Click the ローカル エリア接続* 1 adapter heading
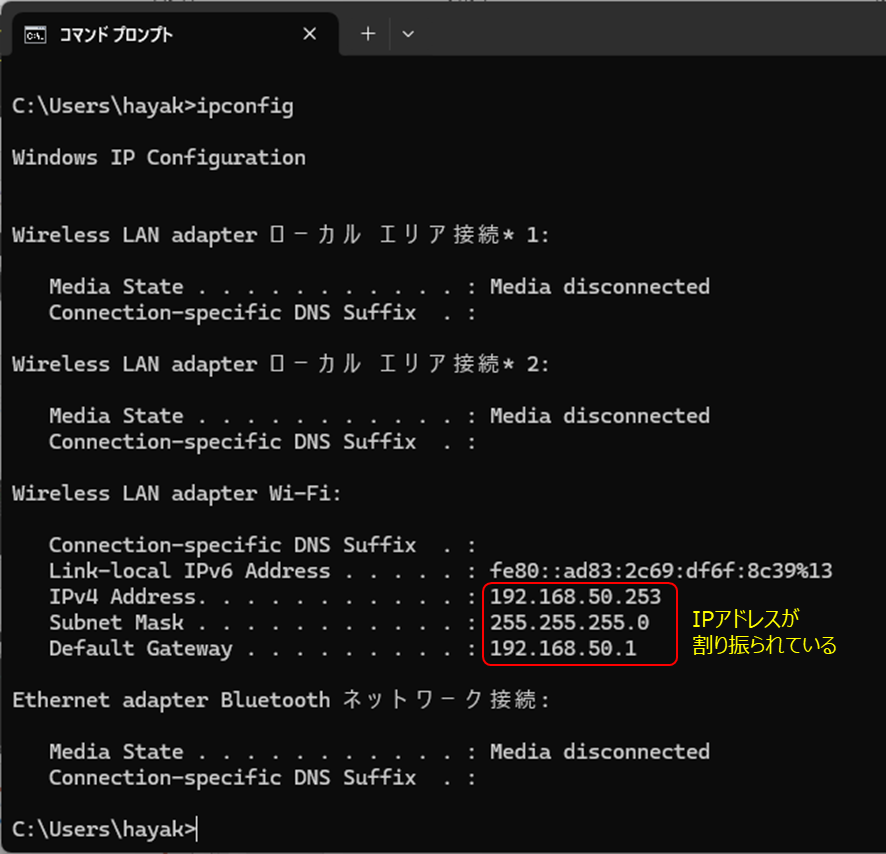886x854 pixels. pos(281,236)
